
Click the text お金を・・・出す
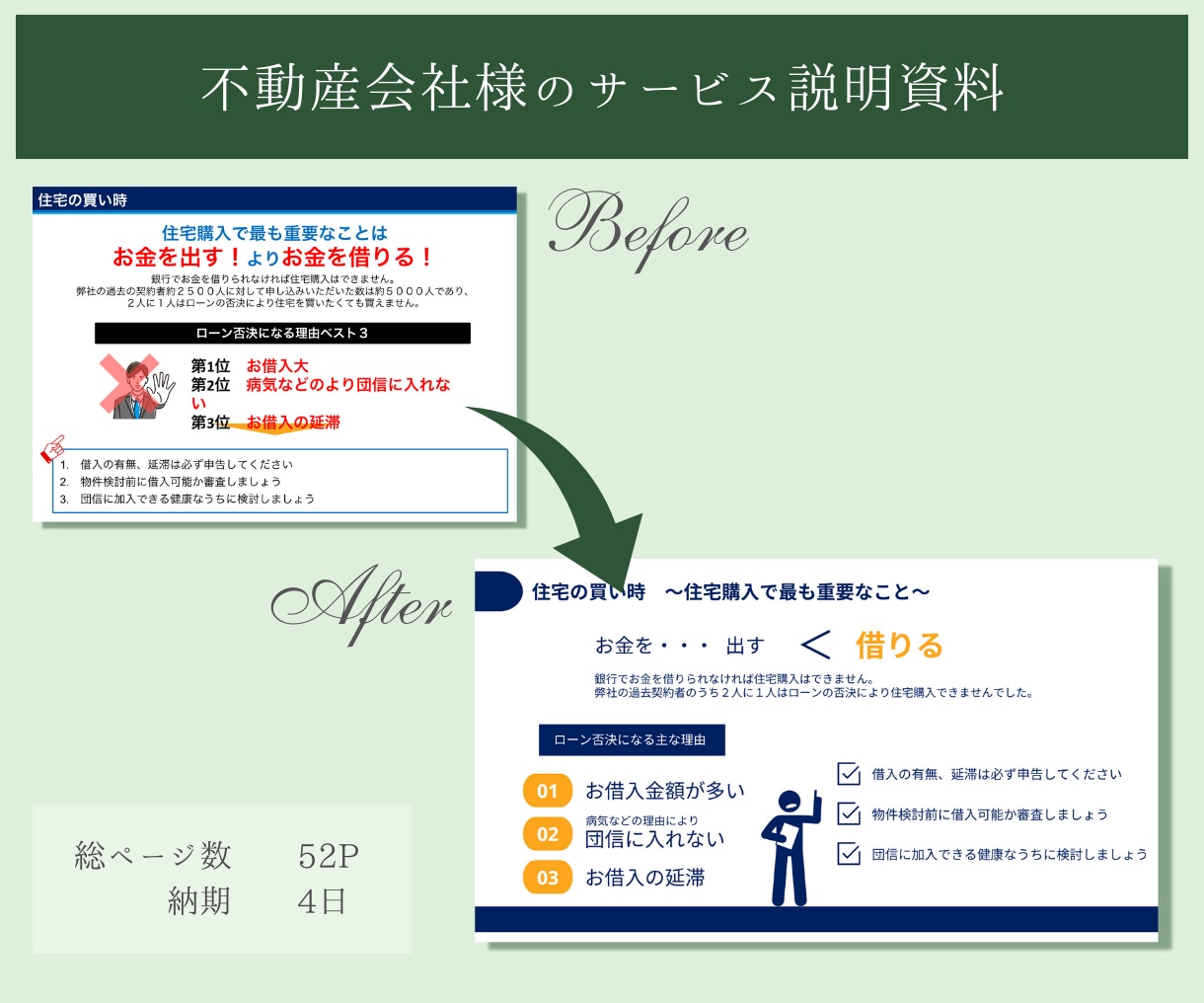[x=680, y=646]
